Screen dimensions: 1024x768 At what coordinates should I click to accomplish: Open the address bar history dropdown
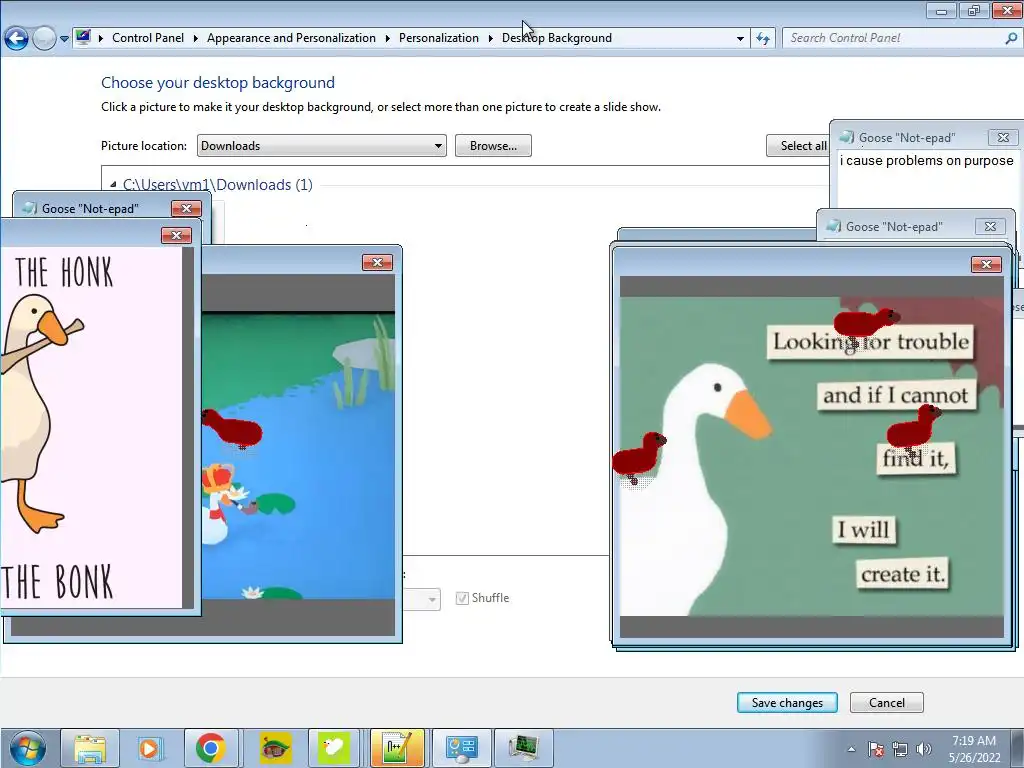click(740, 39)
